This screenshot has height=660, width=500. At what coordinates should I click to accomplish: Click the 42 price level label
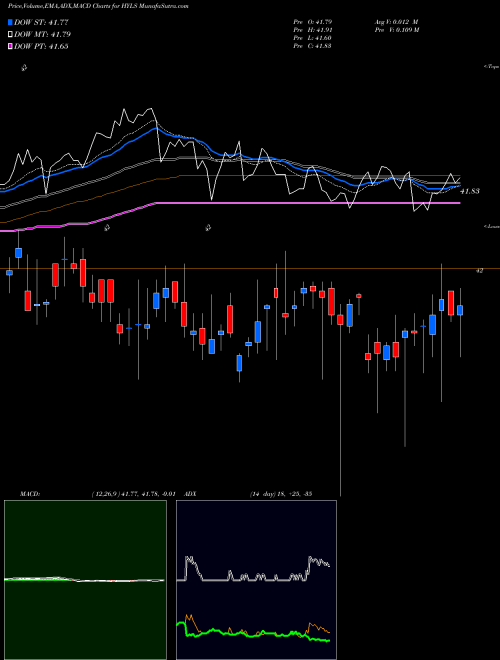[479, 271]
